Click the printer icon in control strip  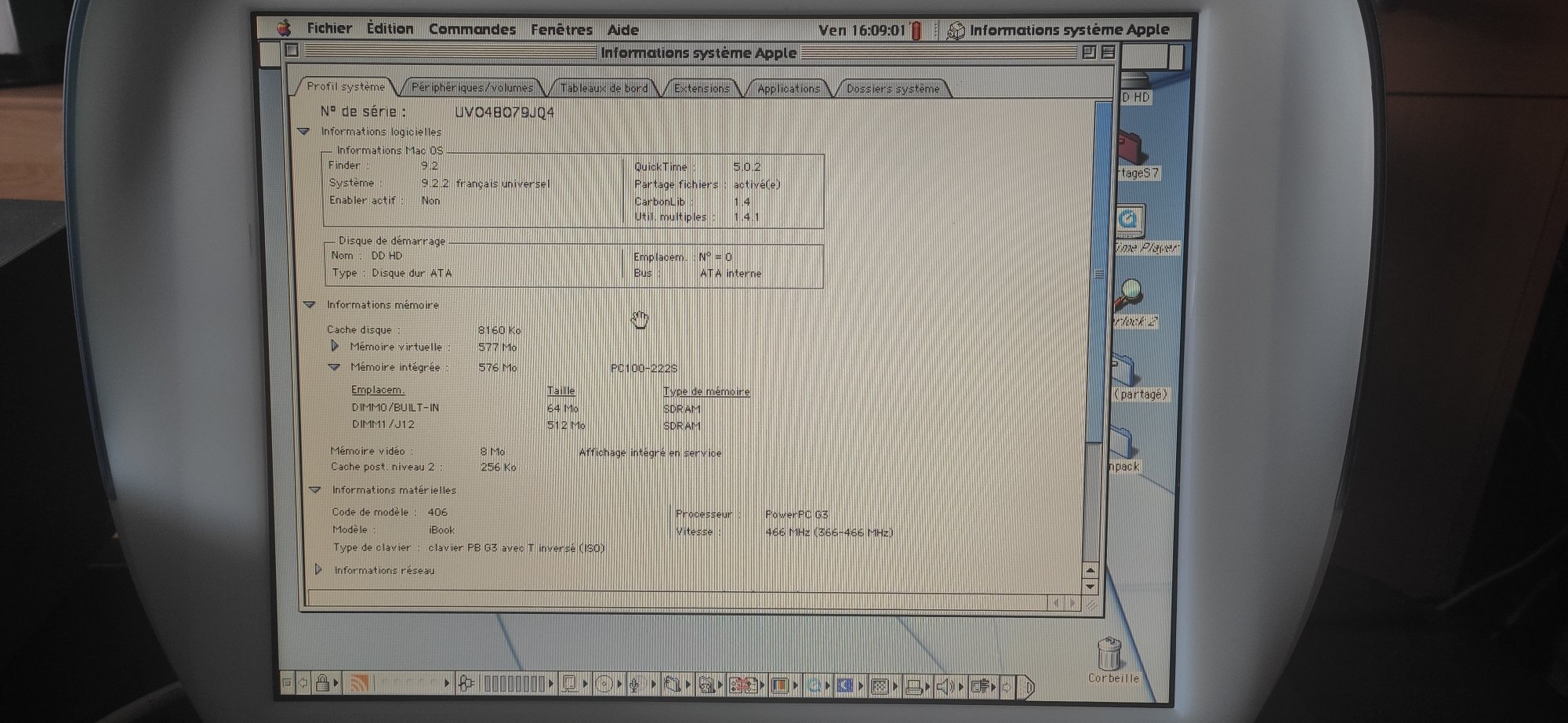[913, 687]
